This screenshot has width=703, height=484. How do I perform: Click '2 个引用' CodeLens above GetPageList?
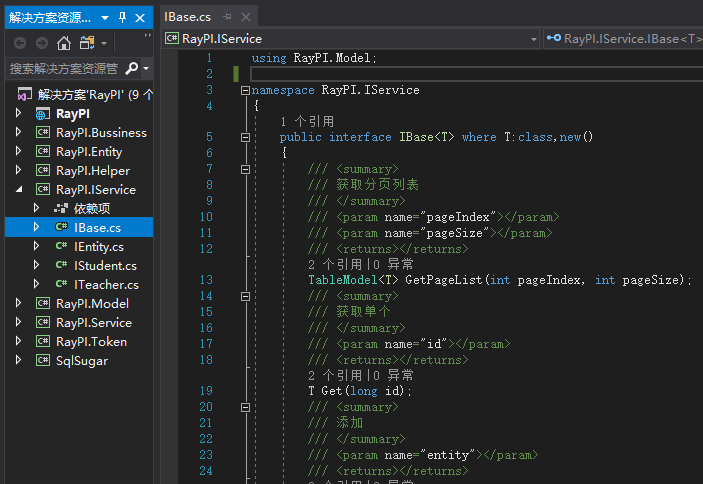coord(335,264)
